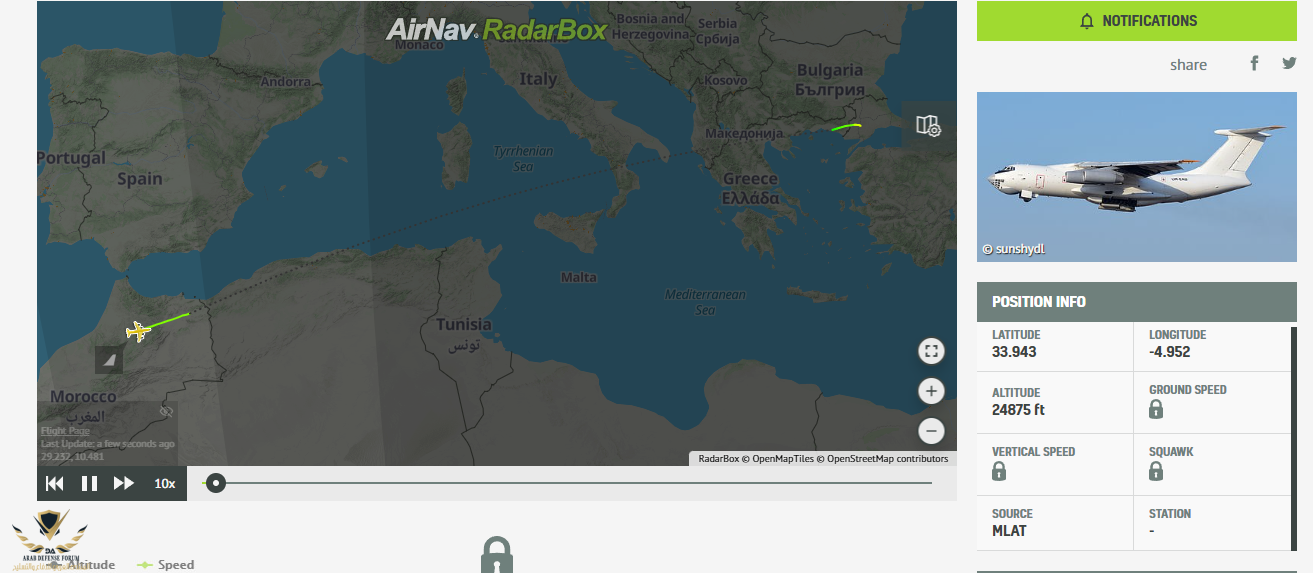Enter fullscreen map view
This screenshot has width=1313, height=573.
pyautogui.click(x=931, y=351)
